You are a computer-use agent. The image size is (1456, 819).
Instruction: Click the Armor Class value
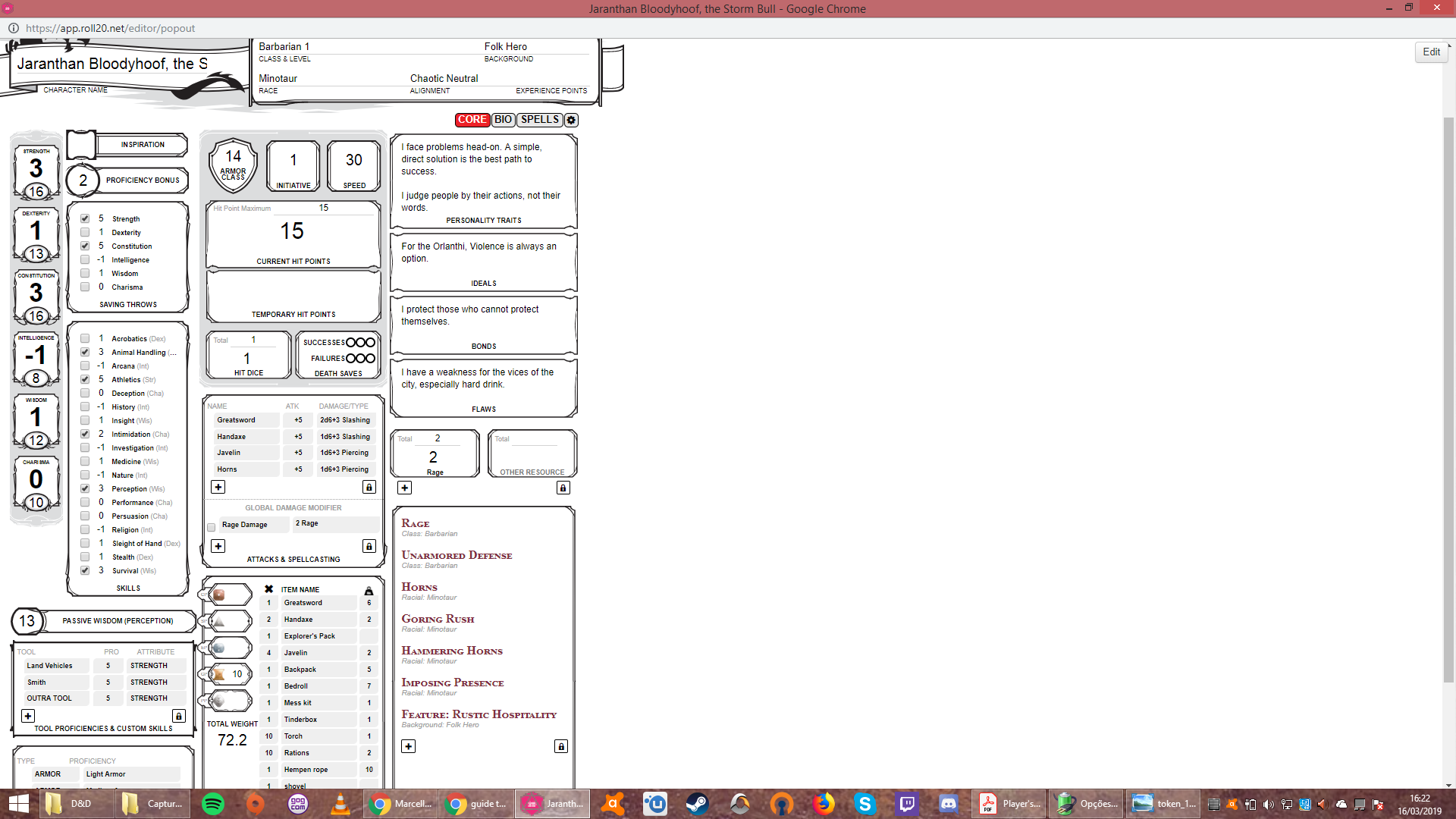coord(233,156)
